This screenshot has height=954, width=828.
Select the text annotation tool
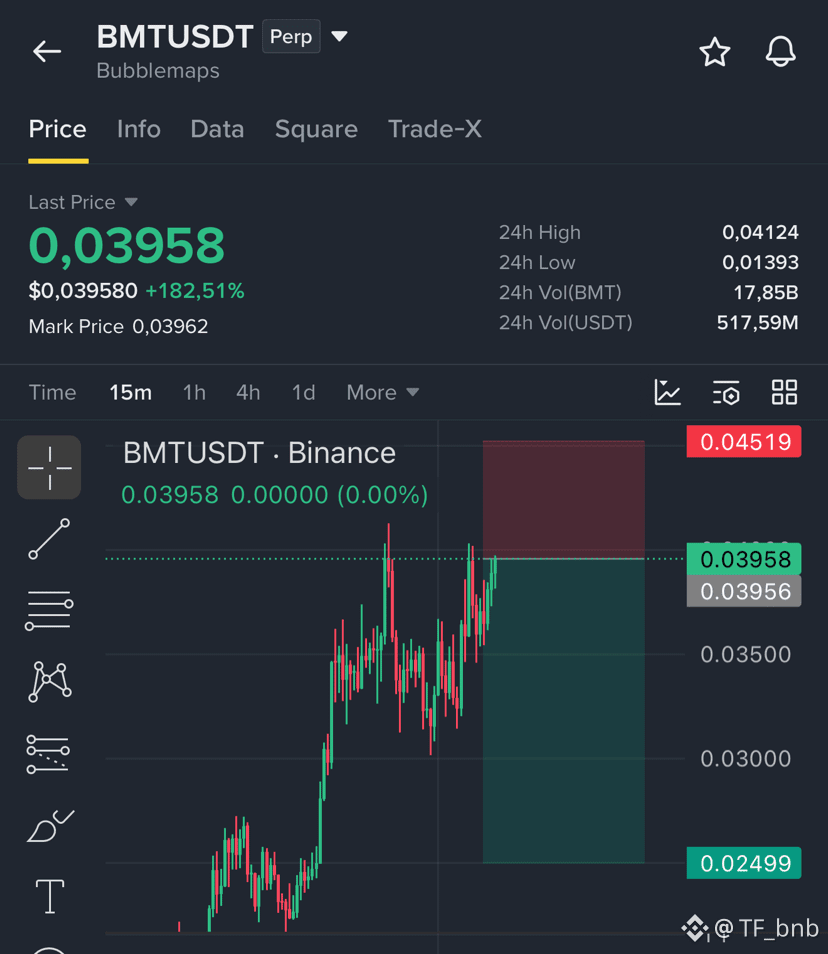click(50, 896)
